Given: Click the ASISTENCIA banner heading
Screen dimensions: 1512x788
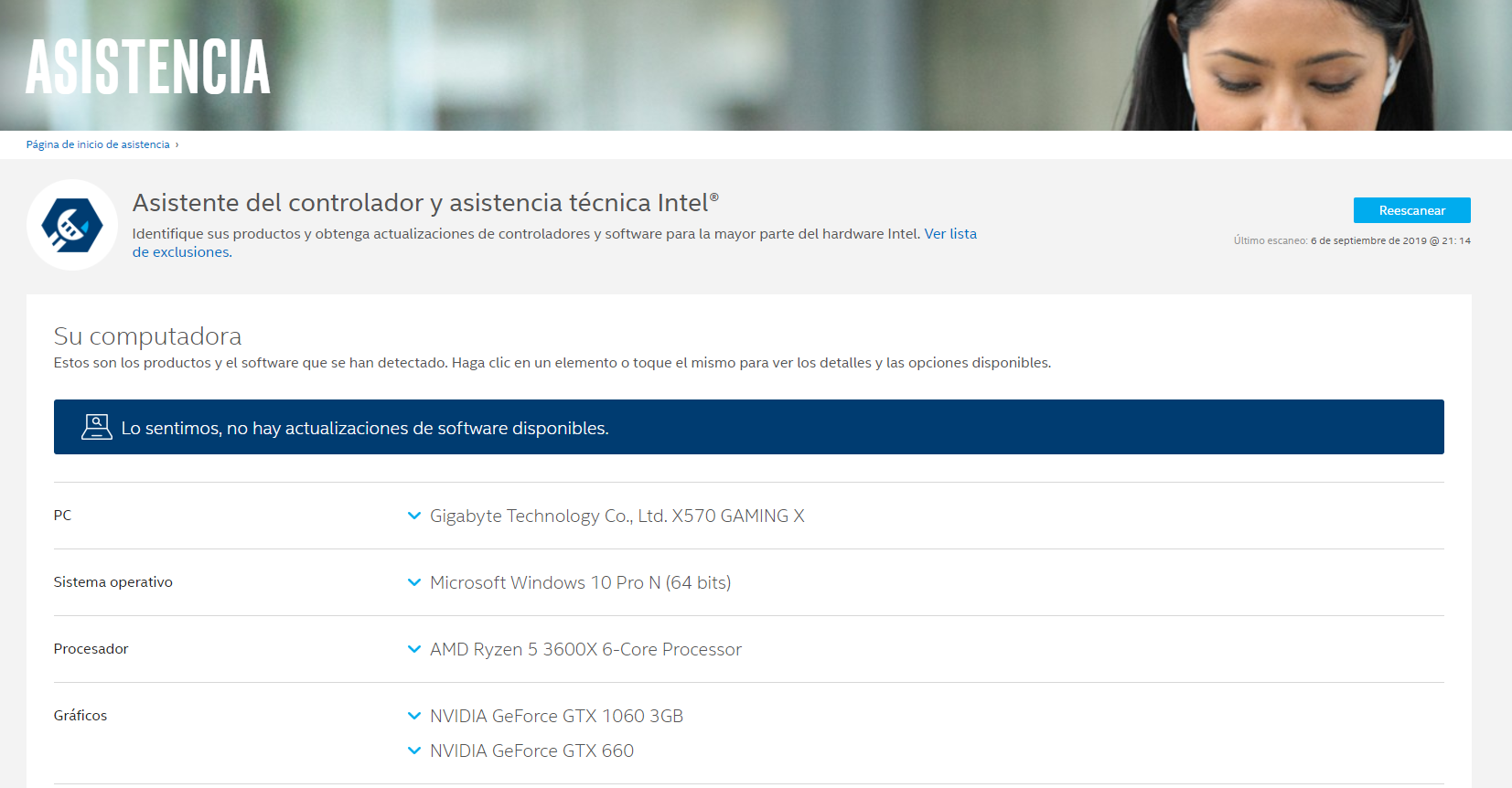Looking at the screenshot, I should tap(148, 67).
